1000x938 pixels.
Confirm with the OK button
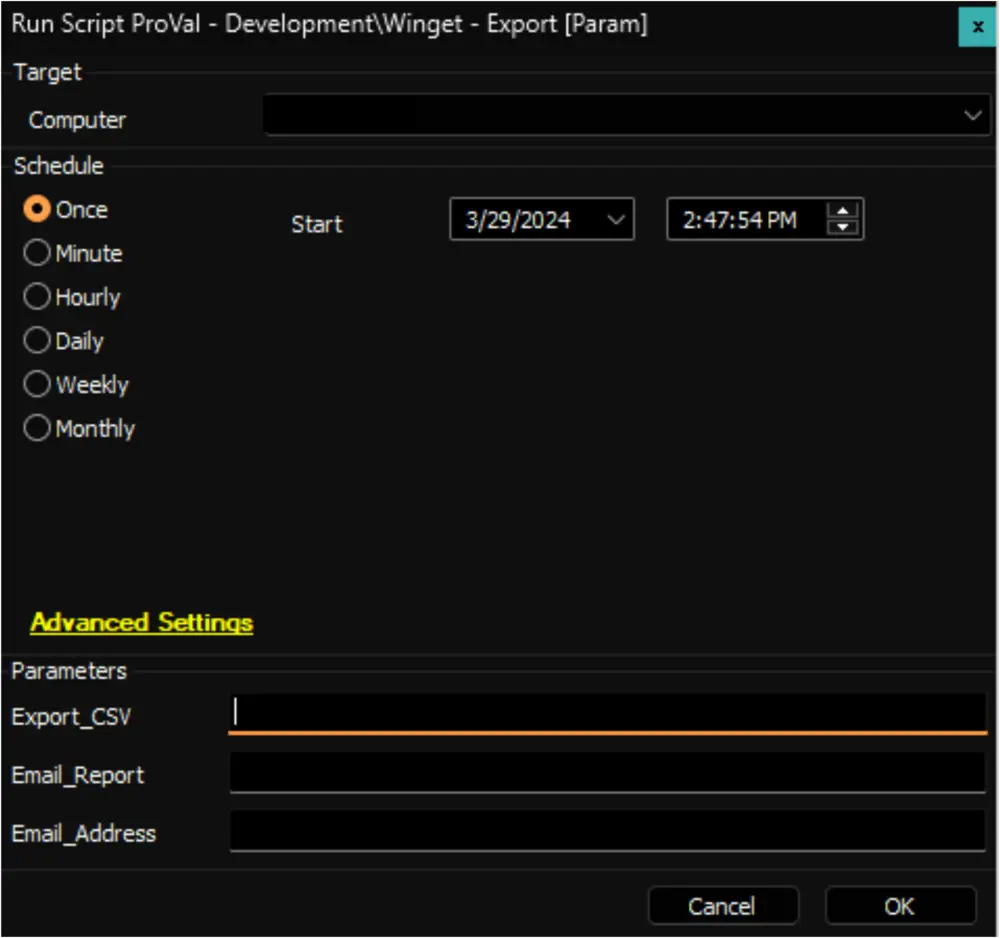(x=901, y=905)
